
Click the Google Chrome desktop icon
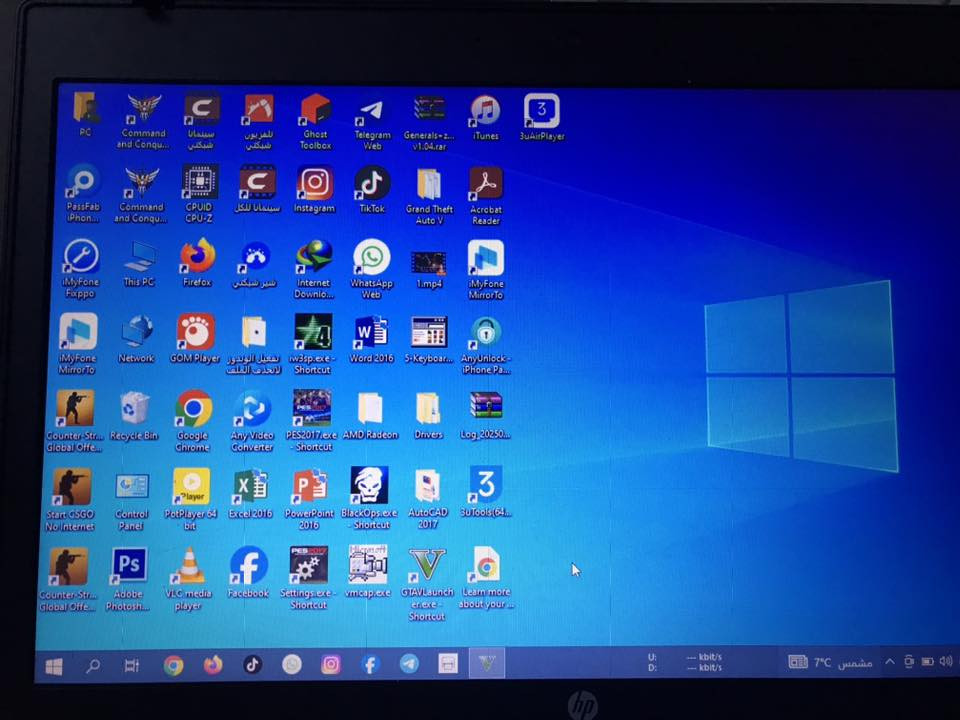coord(193,410)
